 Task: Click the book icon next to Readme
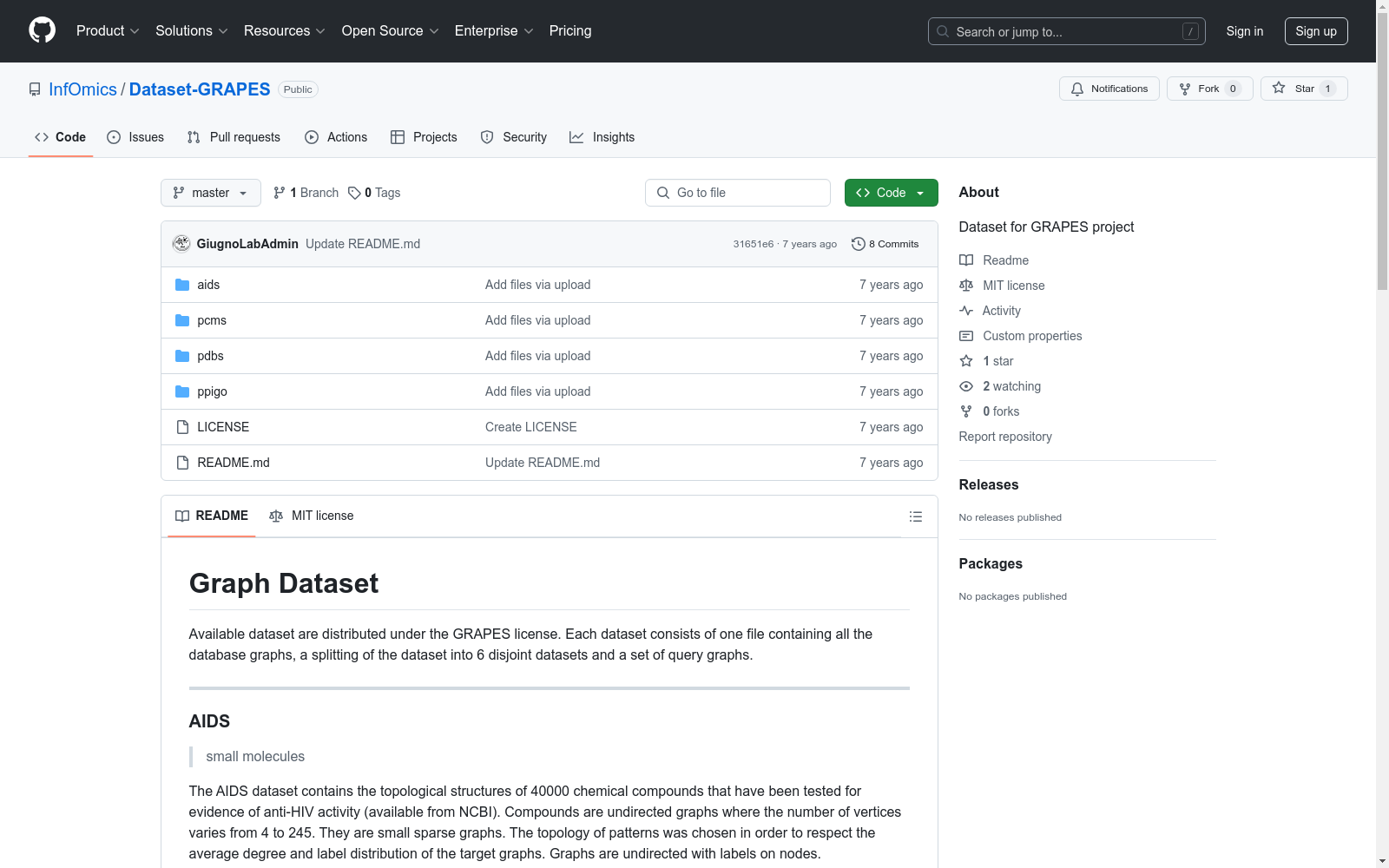(966, 260)
